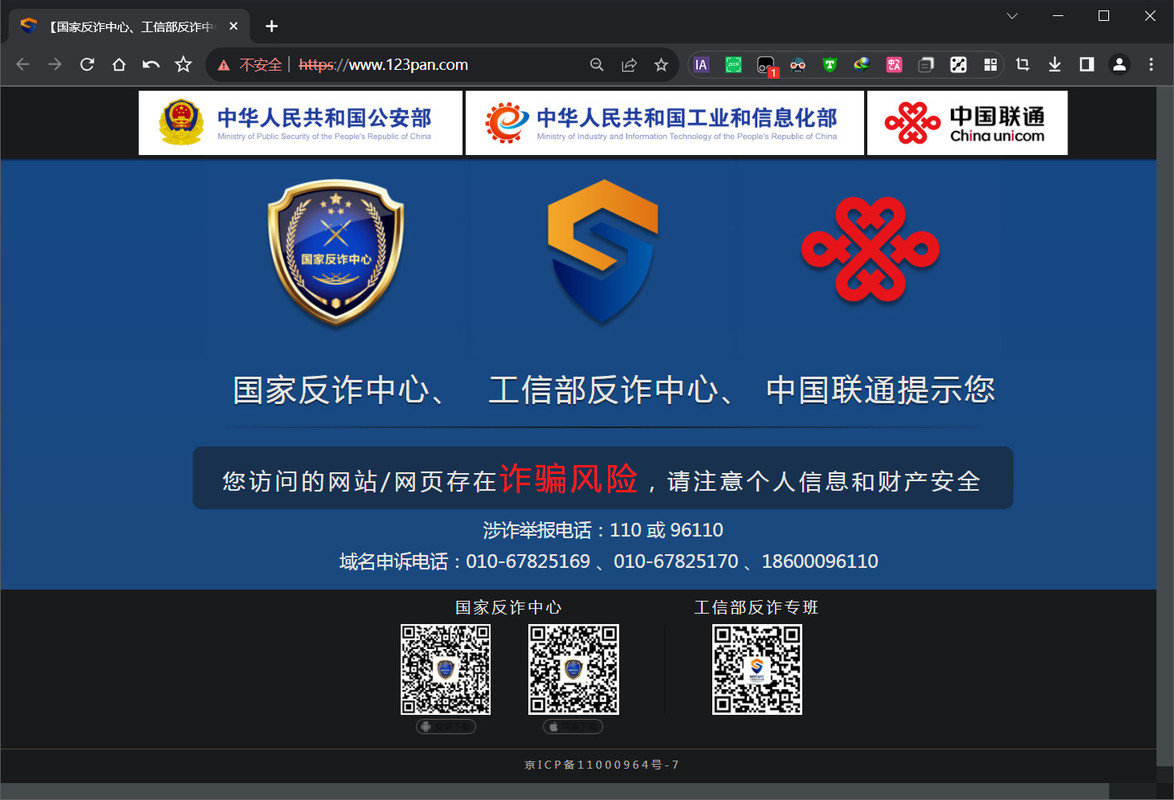This screenshot has height=800, width=1174.
Task: Click the 国家反诈中心 shield badge logo
Action: [336, 252]
